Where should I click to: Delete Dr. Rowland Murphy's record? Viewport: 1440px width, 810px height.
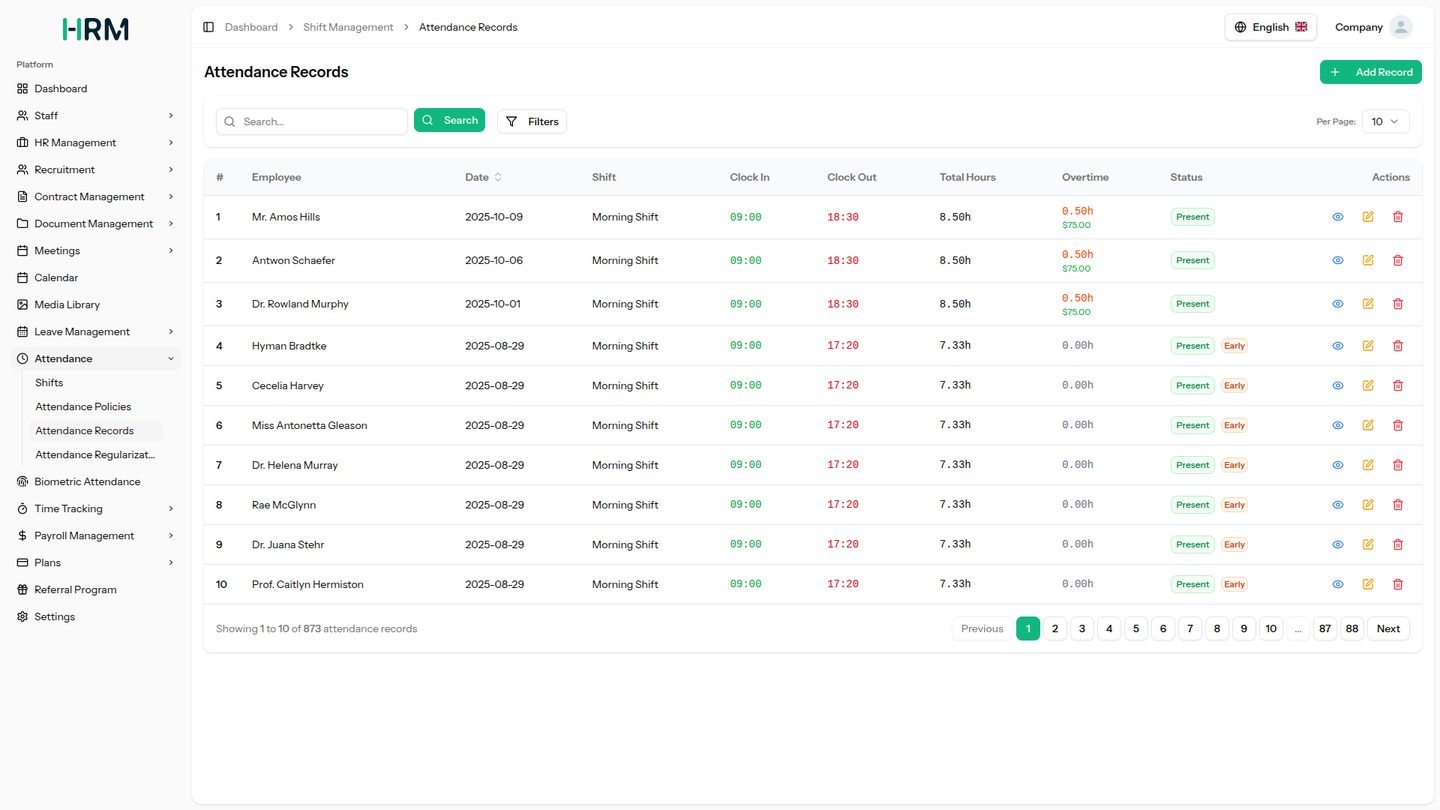1398,304
